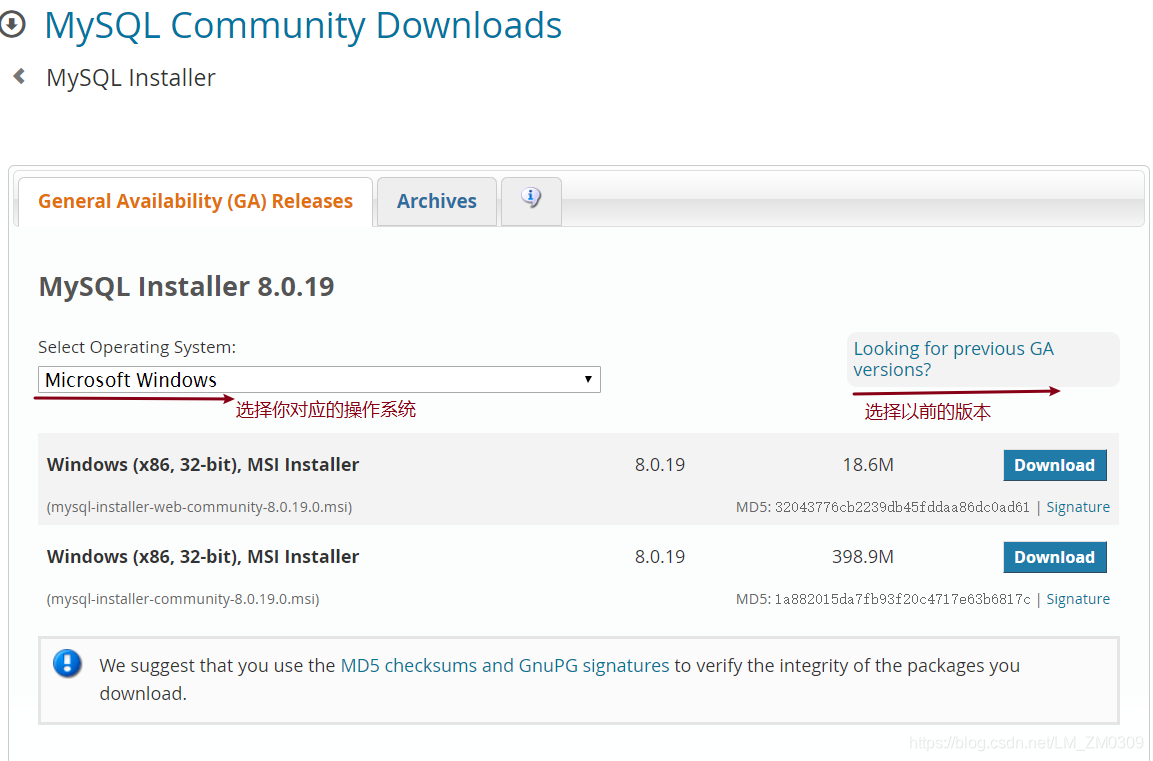Open the info bubble icon tab
The height and width of the screenshot is (761, 1153).
[x=531, y=200]
